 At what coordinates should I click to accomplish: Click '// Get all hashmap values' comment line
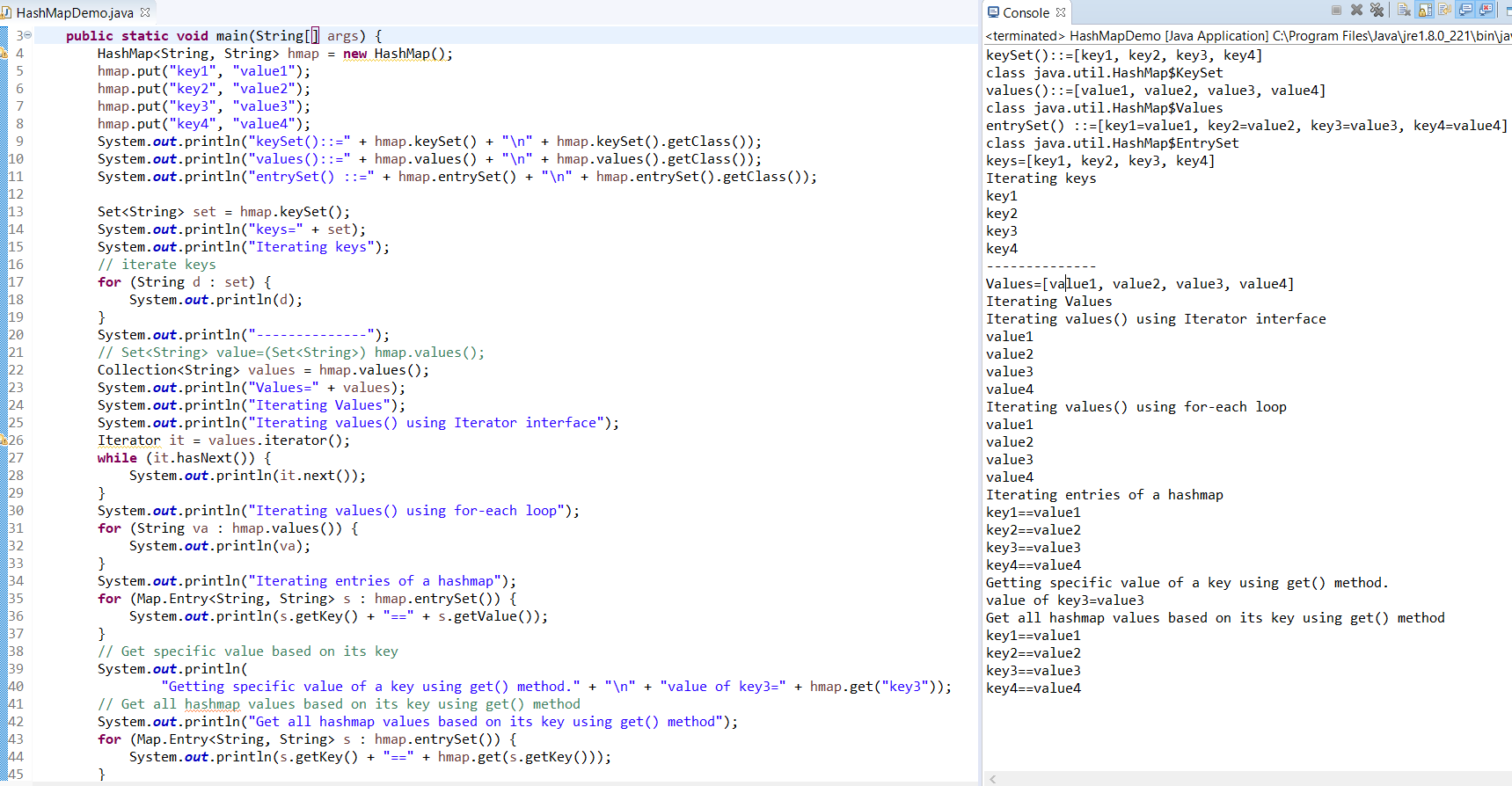[339, 703]
